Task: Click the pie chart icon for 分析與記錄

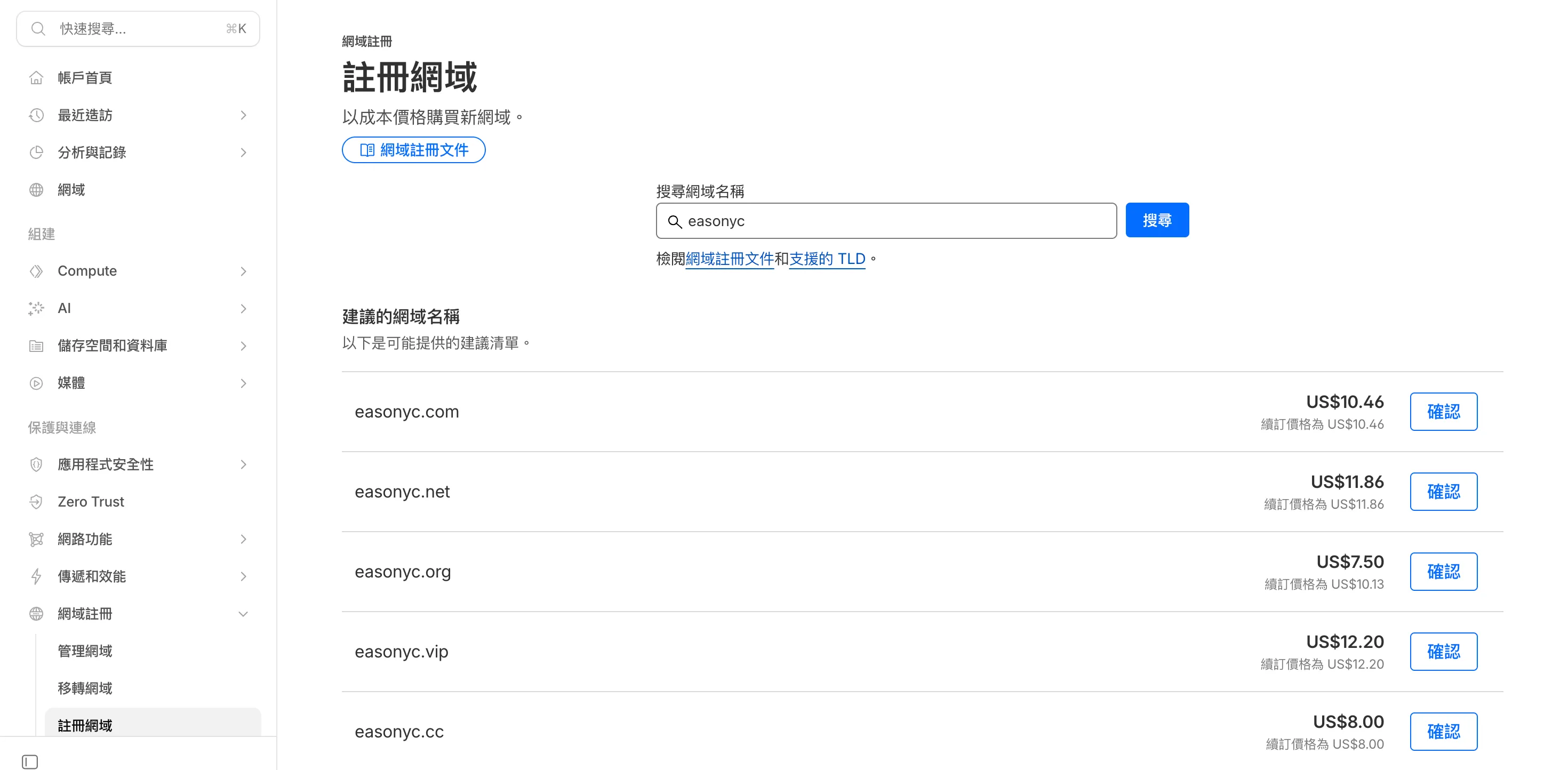Action: [36, 152]
